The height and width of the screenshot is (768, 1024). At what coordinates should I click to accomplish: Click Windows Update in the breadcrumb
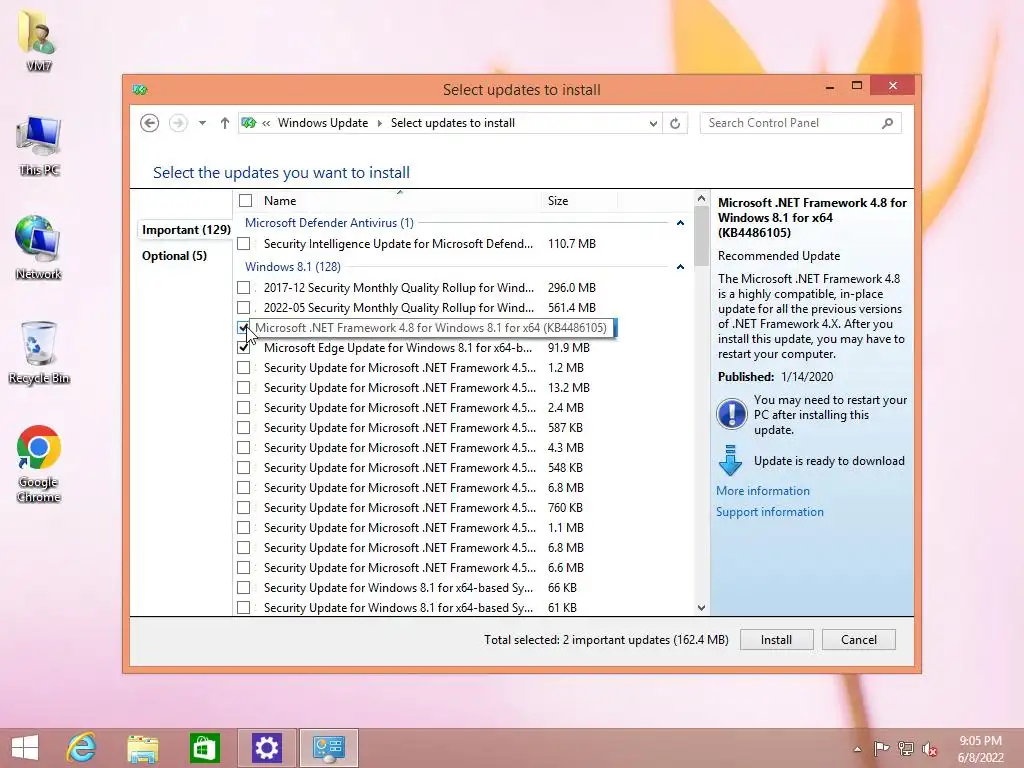coord(323,123)
